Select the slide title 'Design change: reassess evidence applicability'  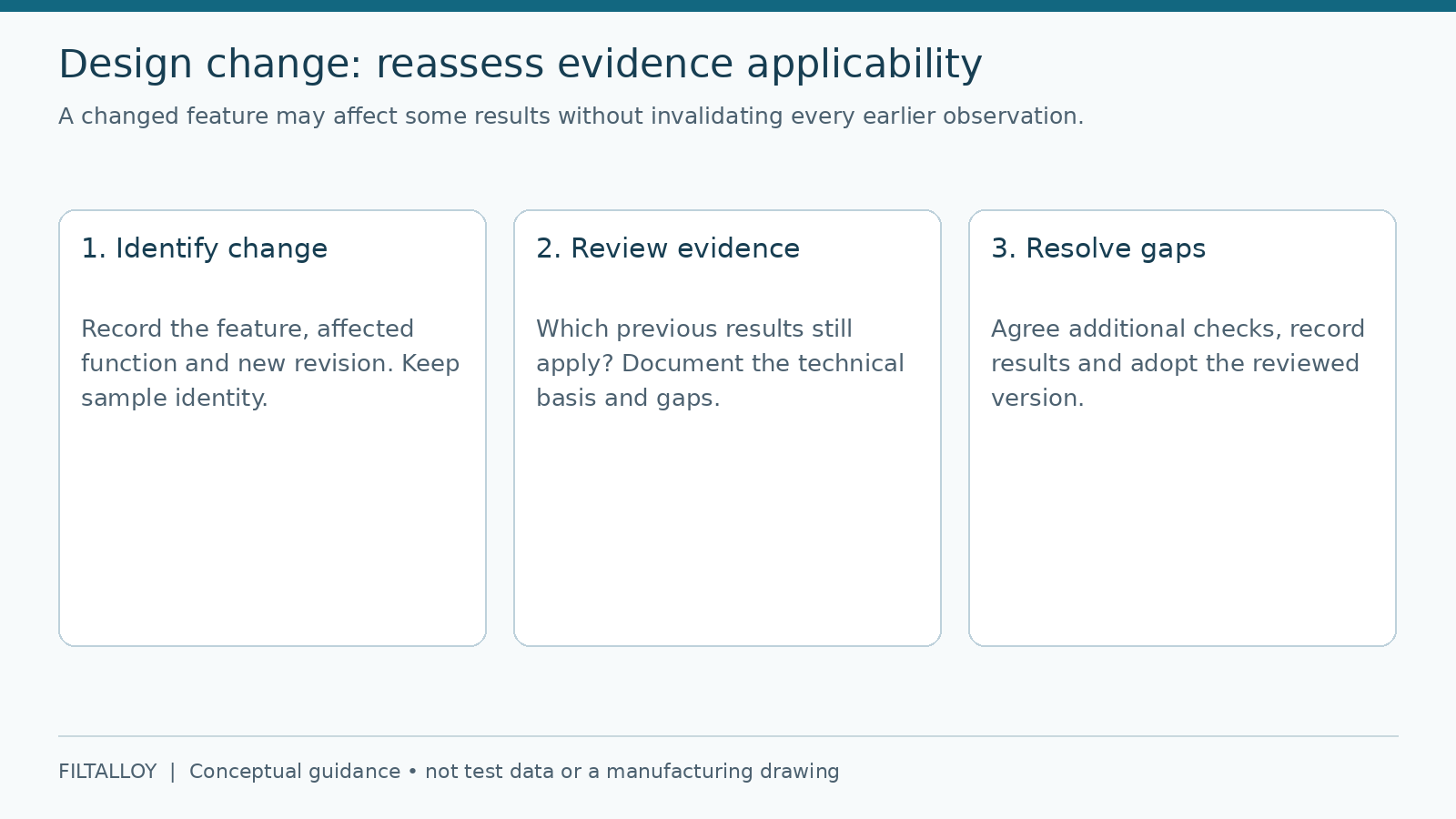coord(521,65)
